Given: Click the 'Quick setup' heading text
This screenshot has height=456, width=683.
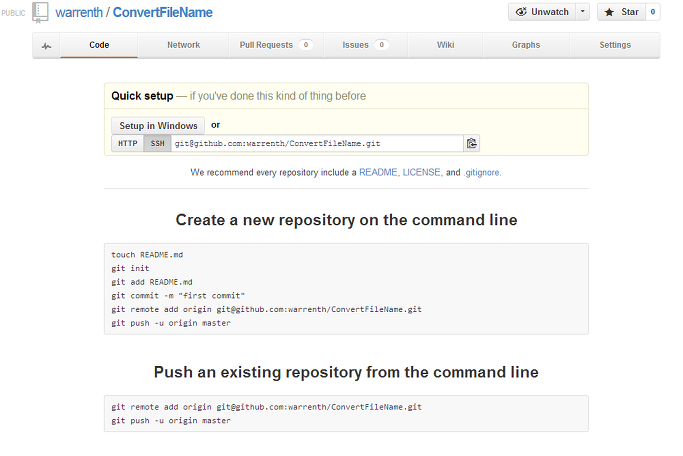Looking at the screenshot, I should coord(142,96).
